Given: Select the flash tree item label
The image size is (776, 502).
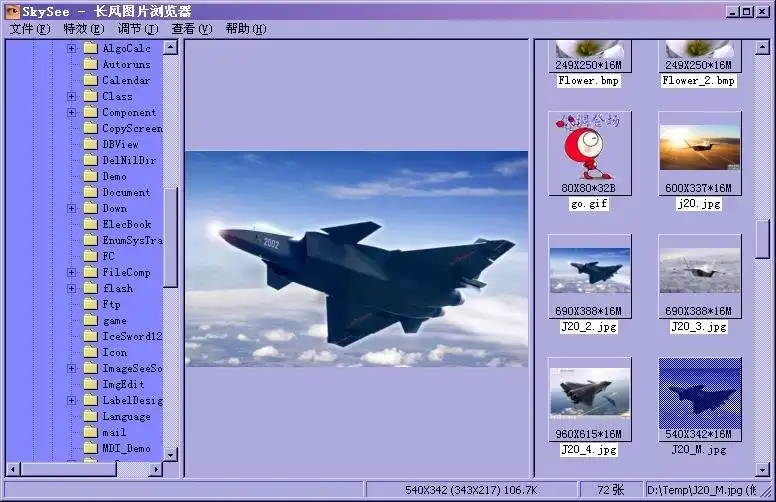Looking at the screenshot, I should pos(118,288).
